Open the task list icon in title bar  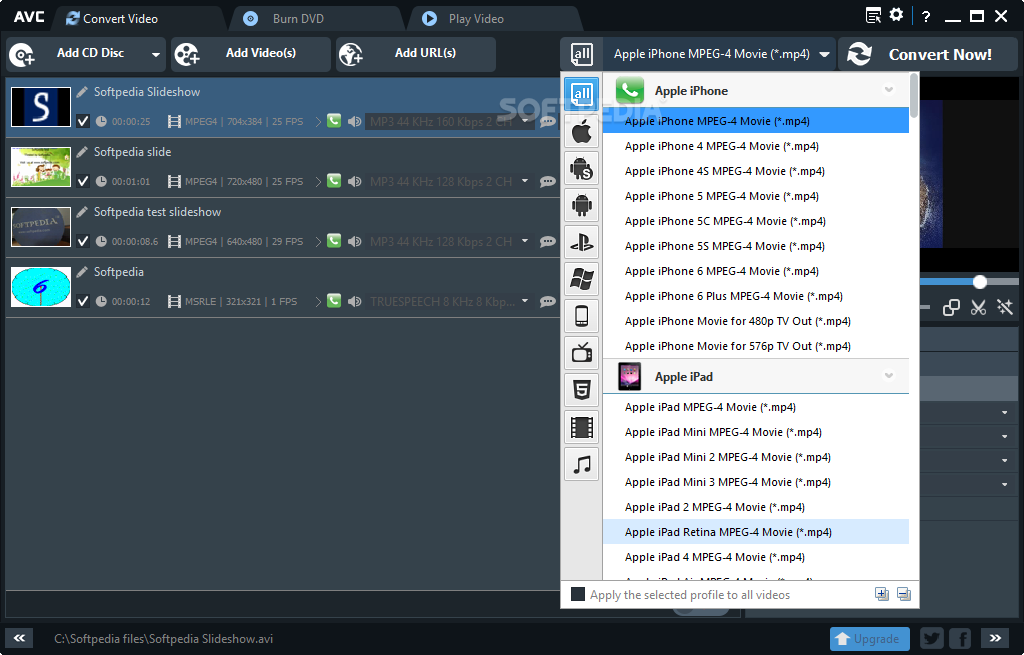click(873, 15)
